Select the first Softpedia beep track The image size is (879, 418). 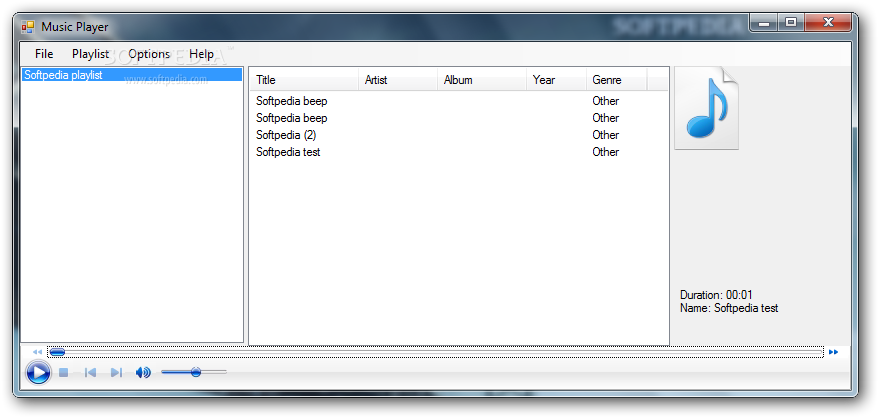tap(292, 101)
